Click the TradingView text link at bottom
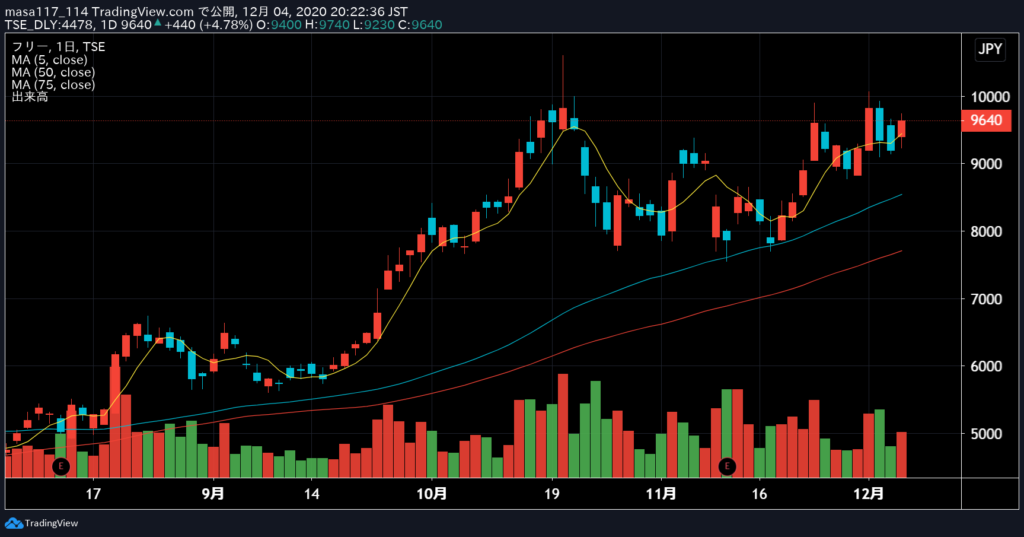Screen dimensions: 1024x537 coord(51,523)
